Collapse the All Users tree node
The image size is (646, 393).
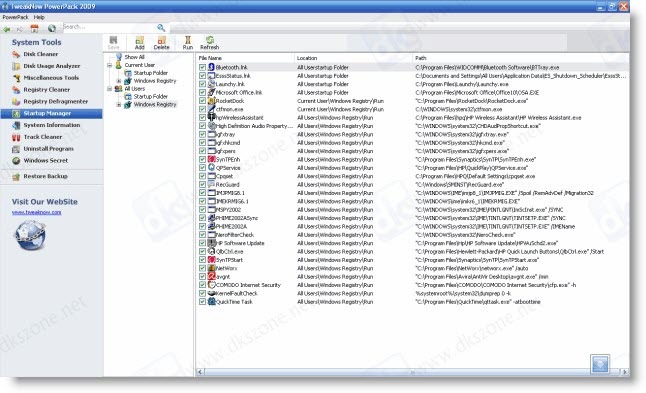[x=110, y=89]
